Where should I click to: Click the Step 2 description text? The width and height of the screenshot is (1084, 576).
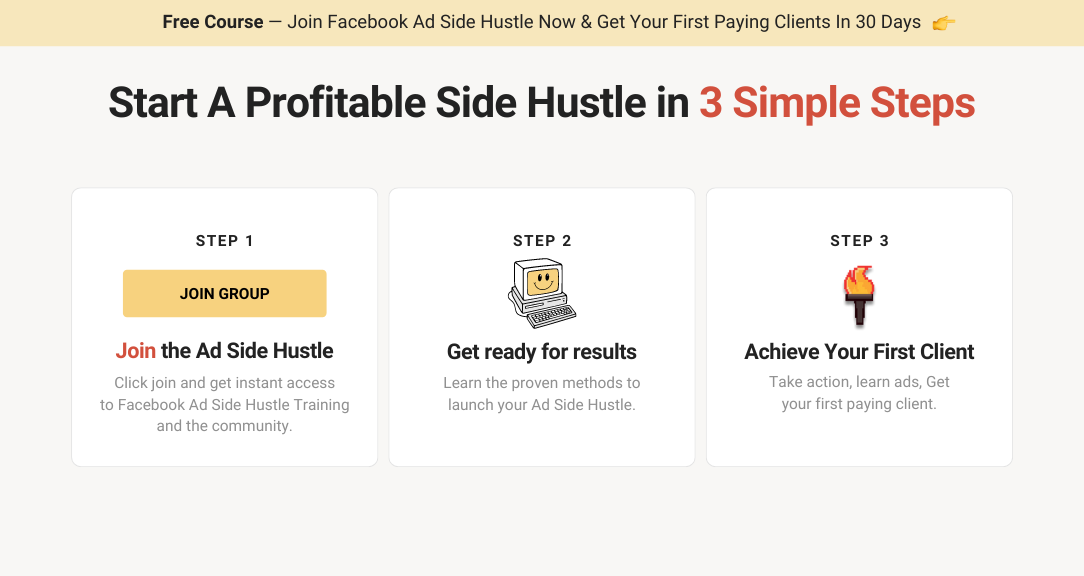542,393
